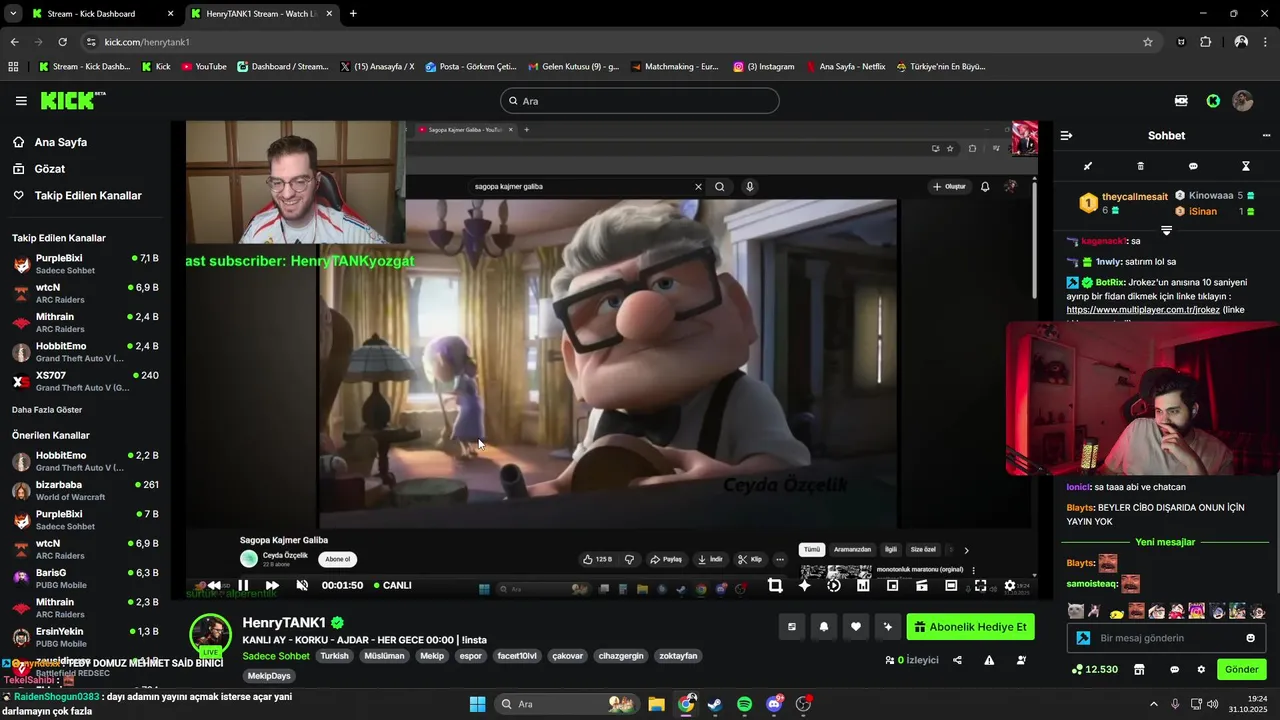This screenshot has height=720, width=1280.
Task: Click the Abonelik Hediye Et button
Action: (970, 627)
